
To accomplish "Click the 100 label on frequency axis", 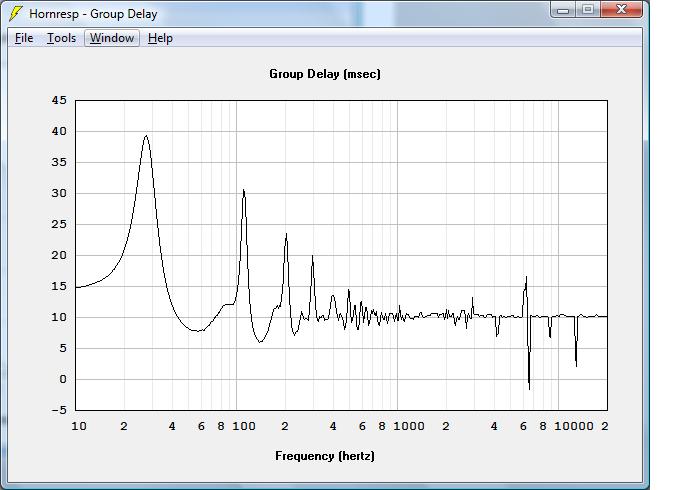I will coord(243,426).
